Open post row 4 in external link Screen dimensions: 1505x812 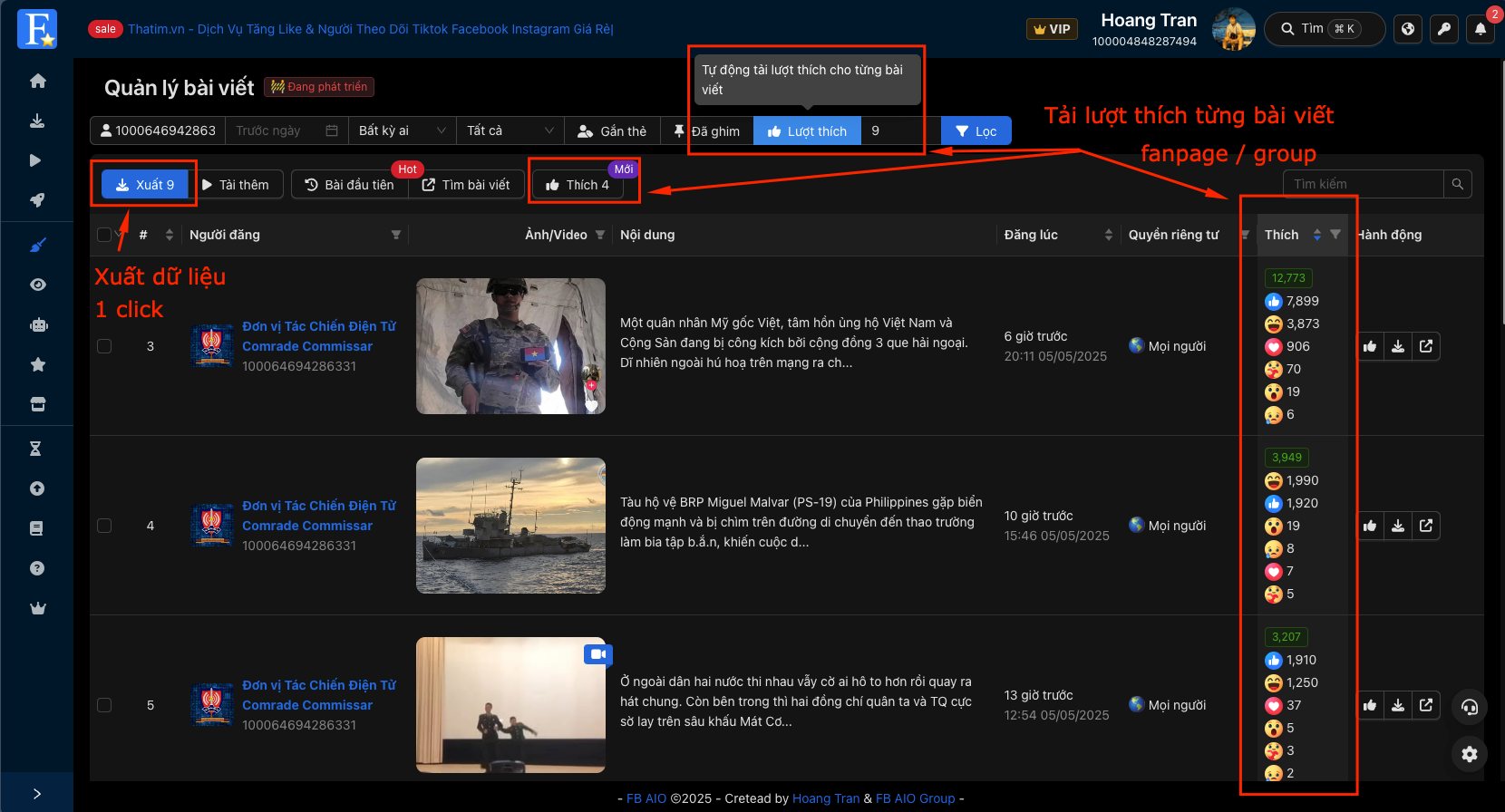click(x=1426, y=526)
